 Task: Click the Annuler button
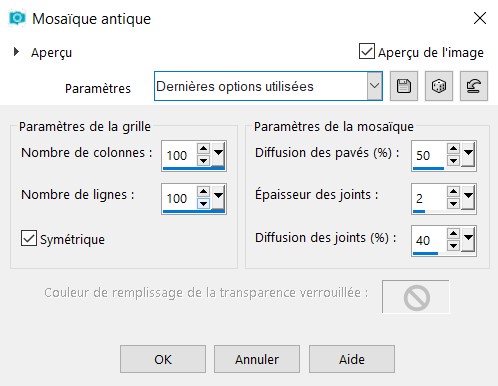click(x=257, y=359)
